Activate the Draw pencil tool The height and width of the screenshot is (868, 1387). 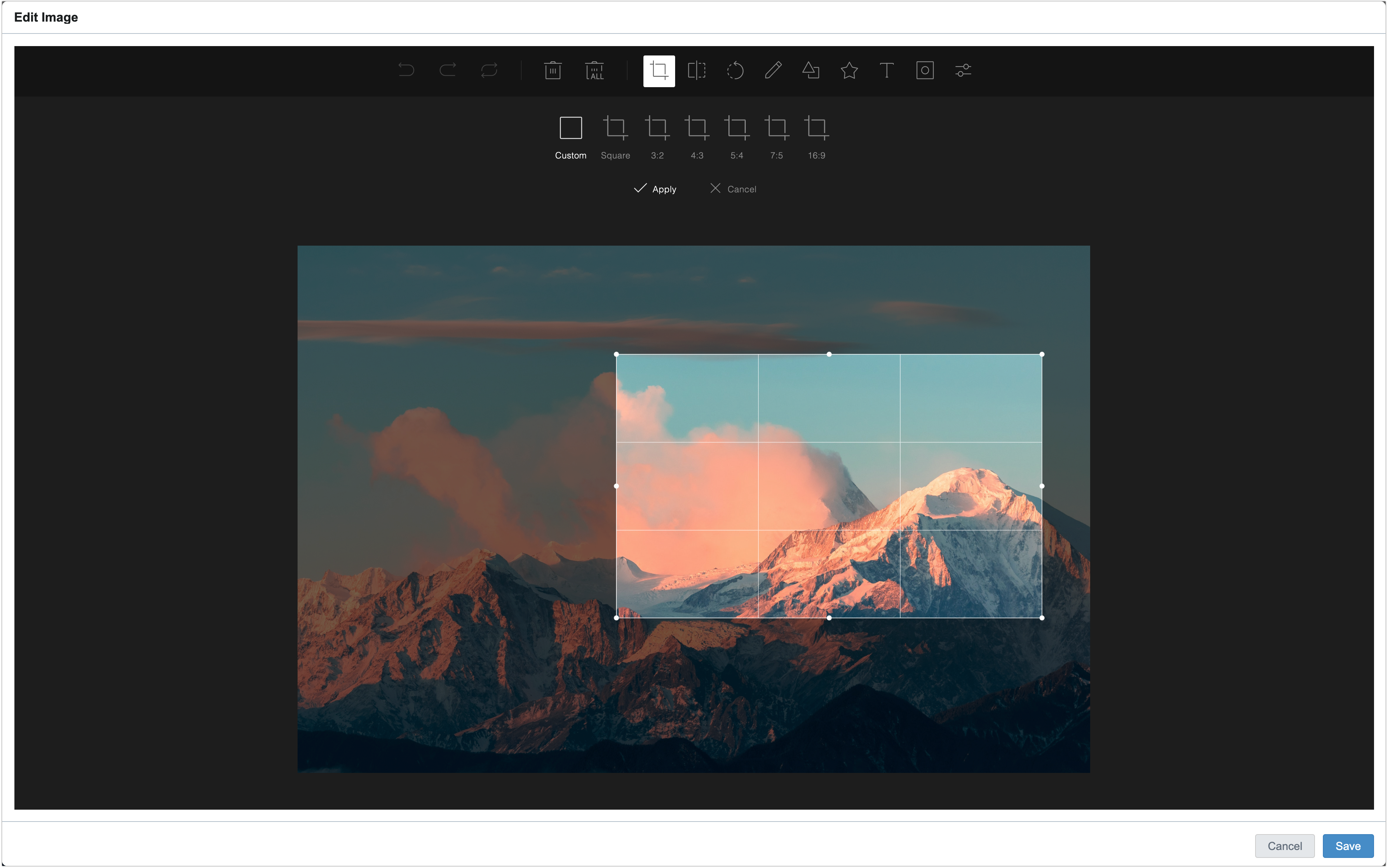(773, 70)
